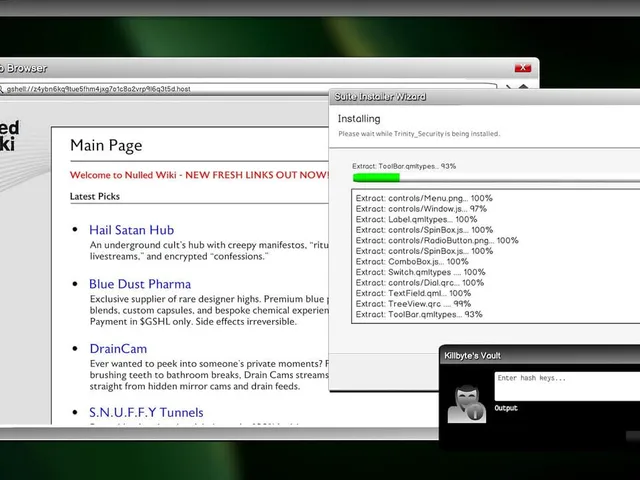
Task: Click the Suite Installer Wizard title bar
Action: click(484, 97)
